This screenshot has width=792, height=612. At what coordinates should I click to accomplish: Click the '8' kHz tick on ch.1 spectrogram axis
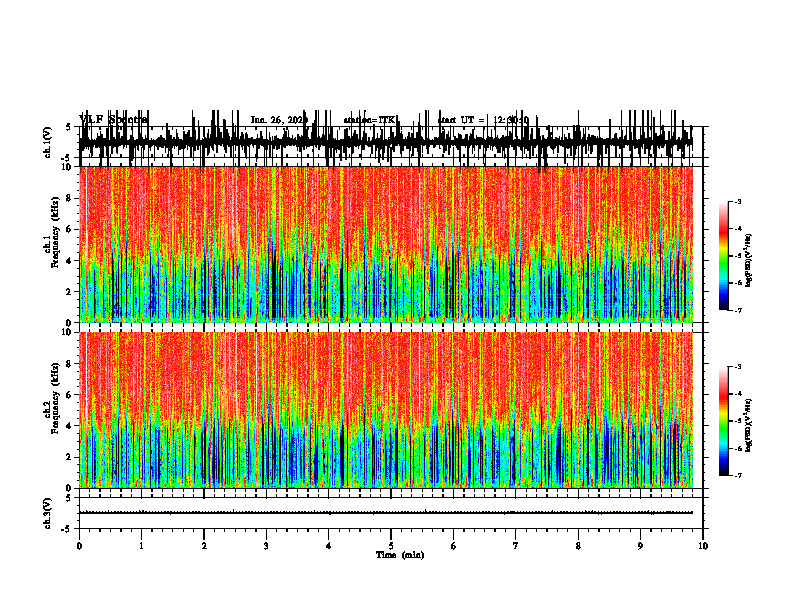click(x=70, y=198)
